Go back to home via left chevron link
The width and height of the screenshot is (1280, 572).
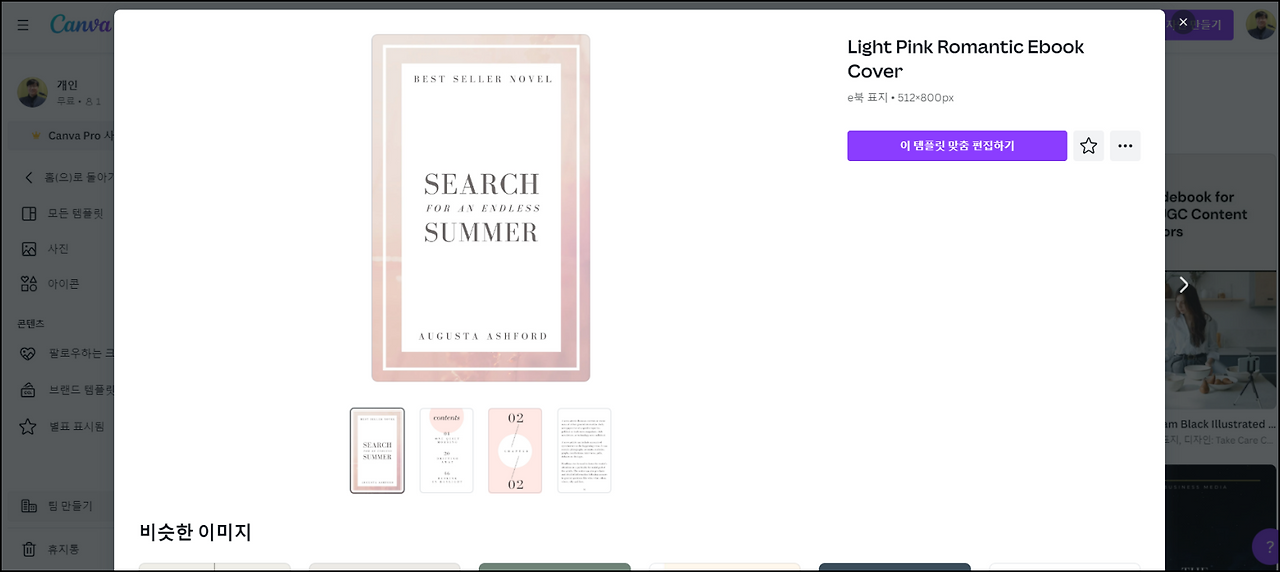coord(69,177)
